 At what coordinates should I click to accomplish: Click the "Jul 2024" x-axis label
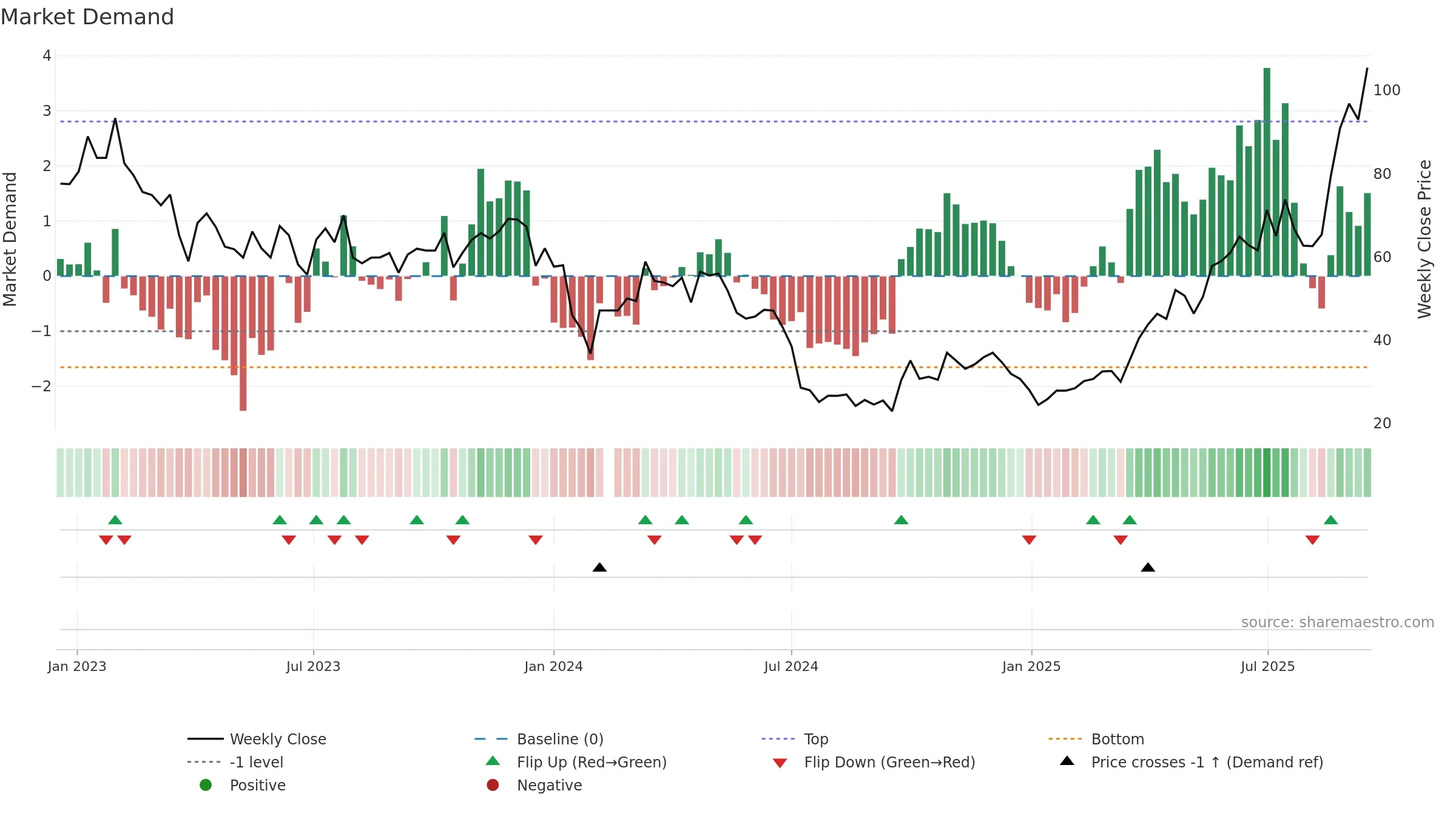tap(791, 666)
